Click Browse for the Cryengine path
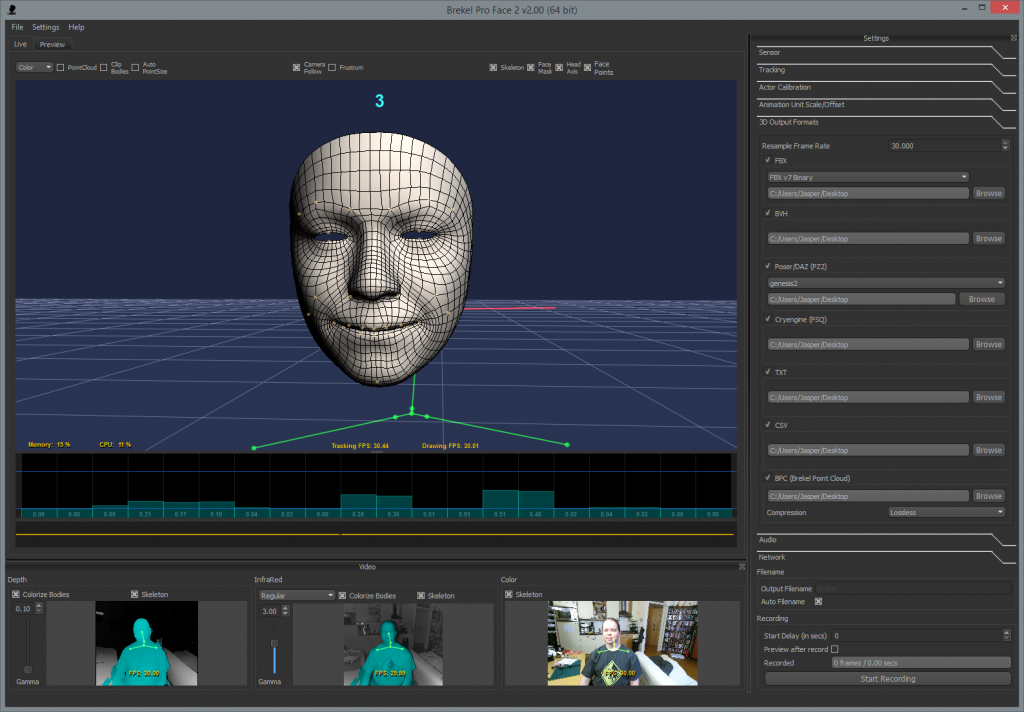This screenshot has width=1024, height=712. [988, 344]
